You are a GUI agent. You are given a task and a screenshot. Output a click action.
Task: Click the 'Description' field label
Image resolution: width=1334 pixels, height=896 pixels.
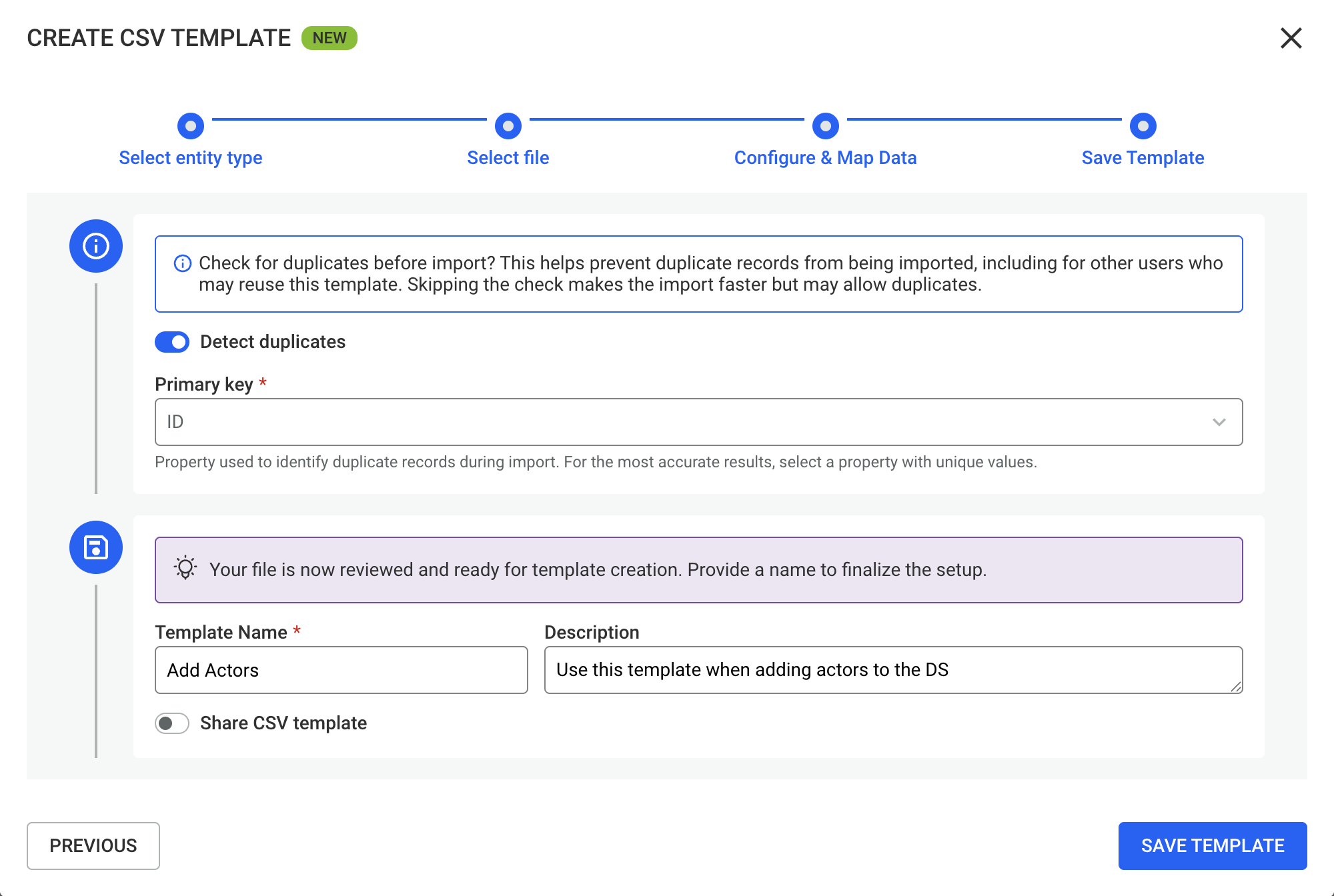coord(592,633)
